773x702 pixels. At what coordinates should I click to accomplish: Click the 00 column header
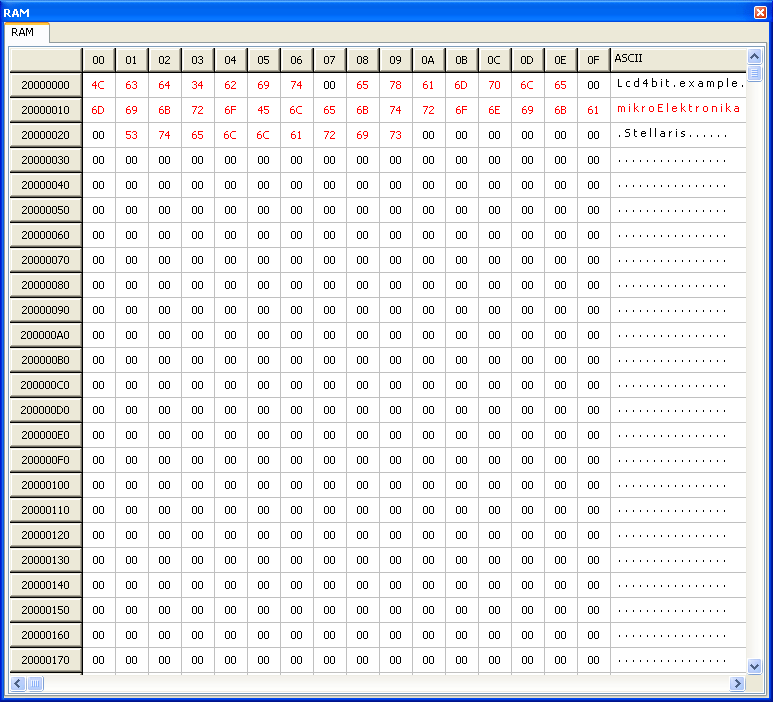tap(99, 60)
